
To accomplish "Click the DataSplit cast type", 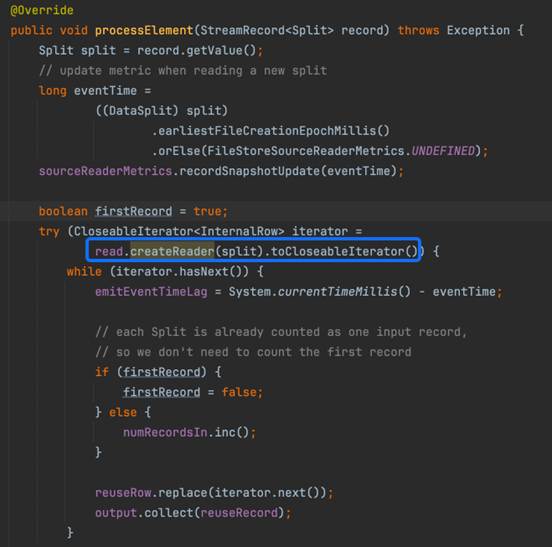I will (140, 111).
